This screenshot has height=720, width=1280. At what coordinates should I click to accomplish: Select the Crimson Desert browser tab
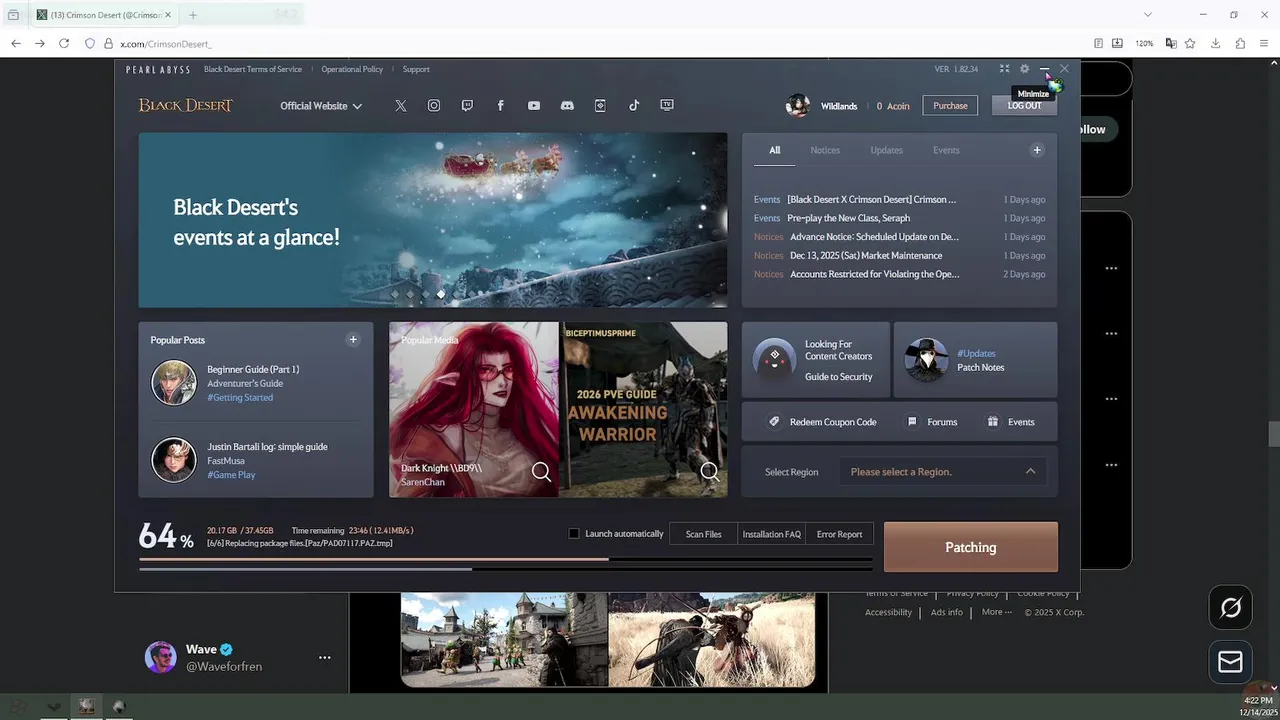103,15
